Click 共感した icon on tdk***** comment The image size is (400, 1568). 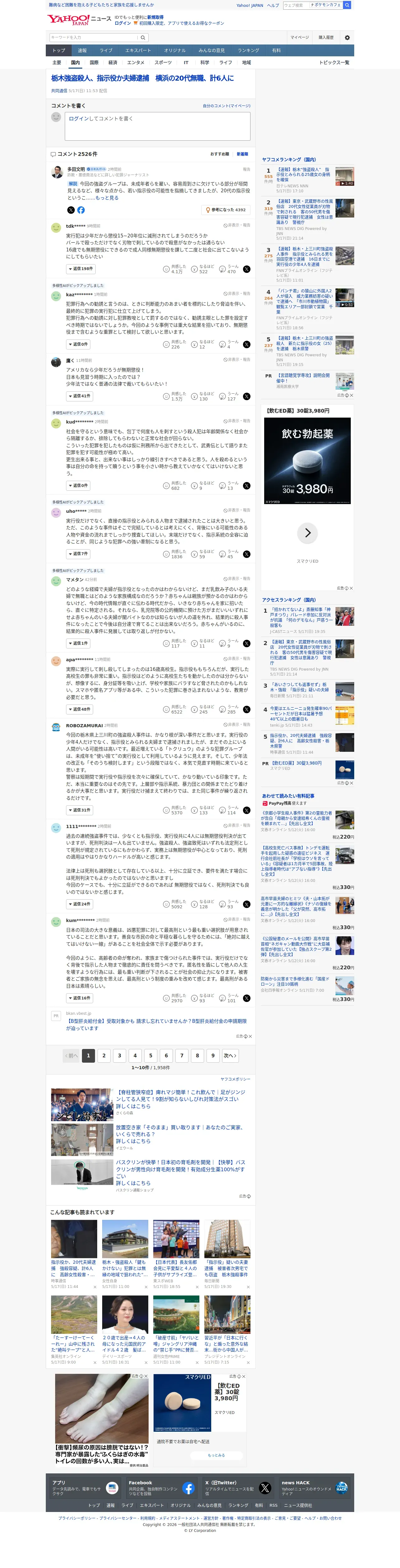pyautogui.click(x=166, y=269)
